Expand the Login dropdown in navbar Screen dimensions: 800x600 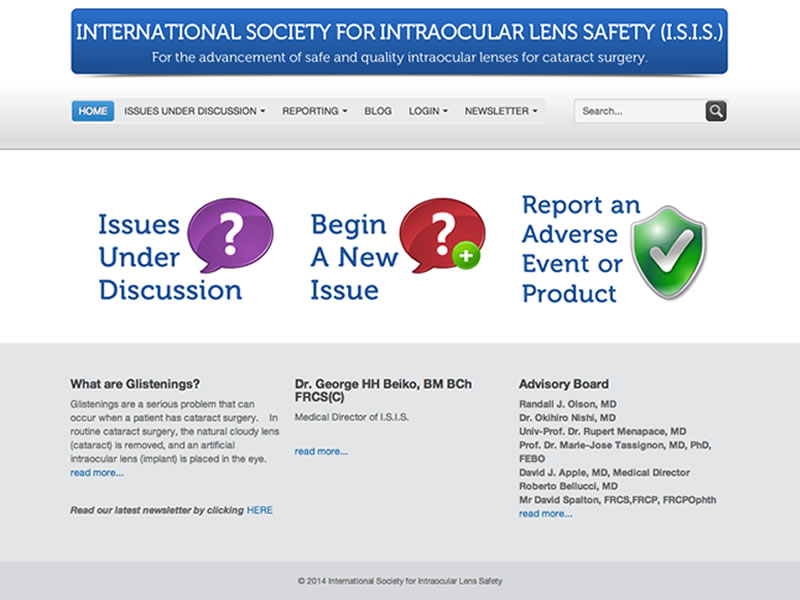(428, 111)
